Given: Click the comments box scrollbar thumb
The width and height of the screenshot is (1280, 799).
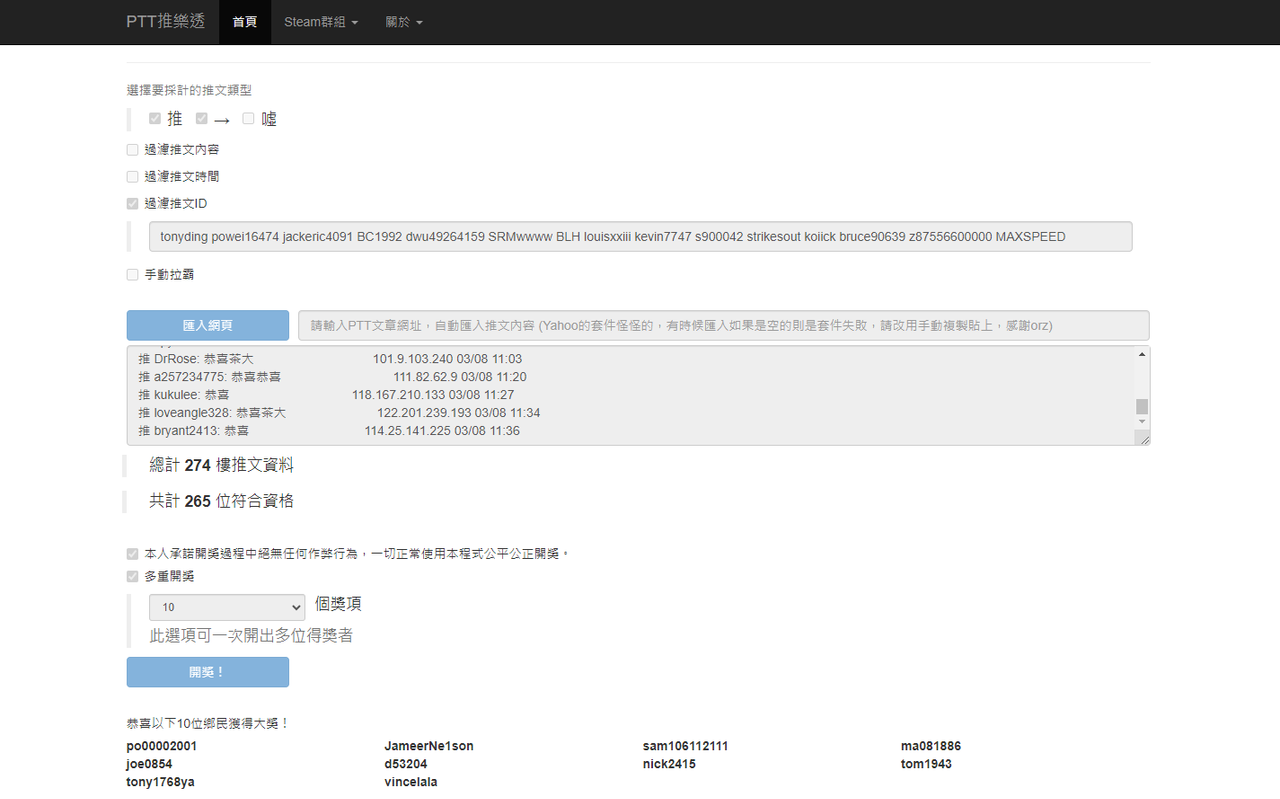Looking at the screenshot, I should 1142,406.
